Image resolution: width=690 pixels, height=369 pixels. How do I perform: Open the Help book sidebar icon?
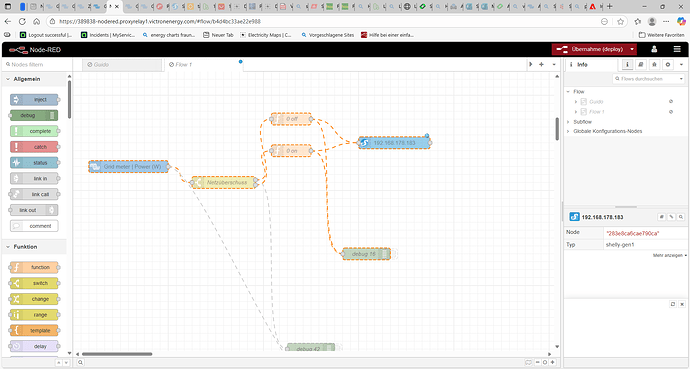(x=641, y=65)
